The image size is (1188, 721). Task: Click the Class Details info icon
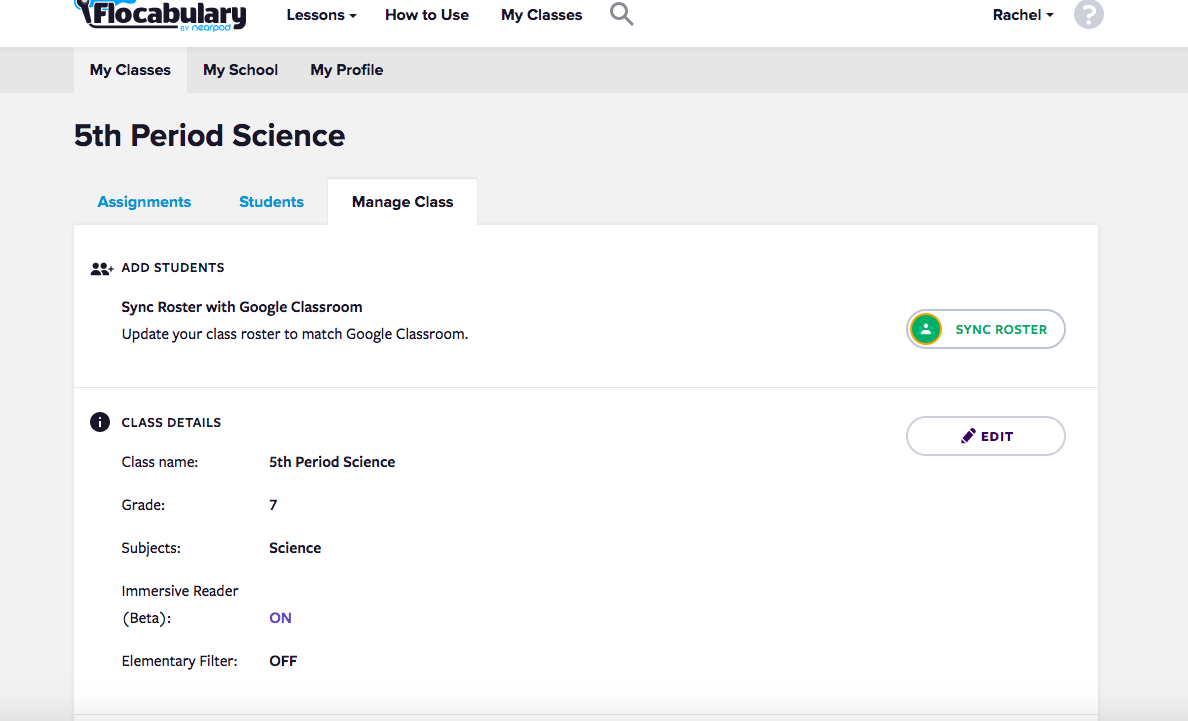coord(100,422)
